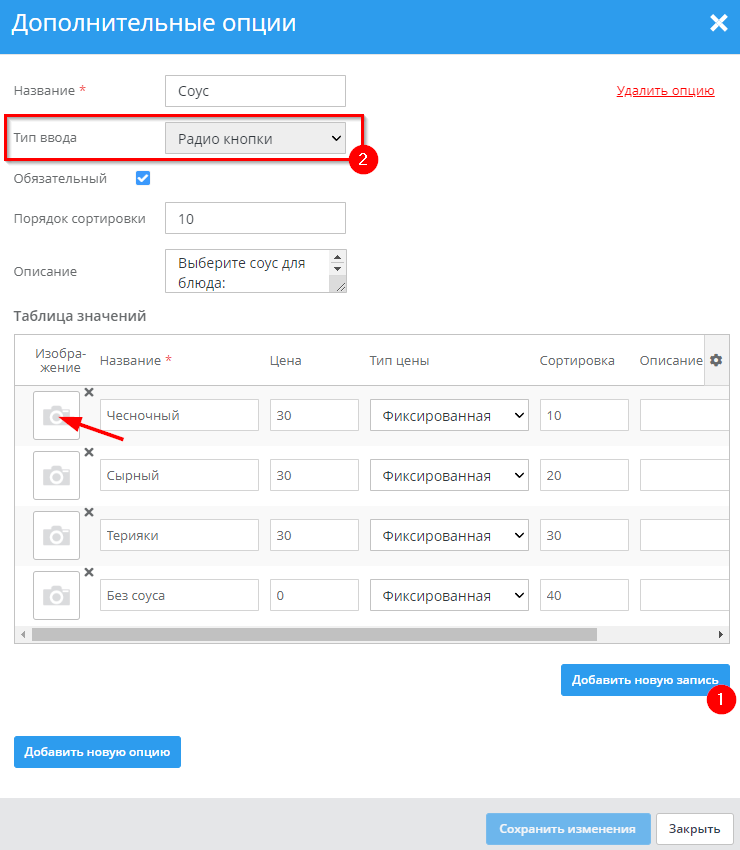740x850 pixels.
Task: Change price type for Без соуса row
Action: click(x=449, y=595)
